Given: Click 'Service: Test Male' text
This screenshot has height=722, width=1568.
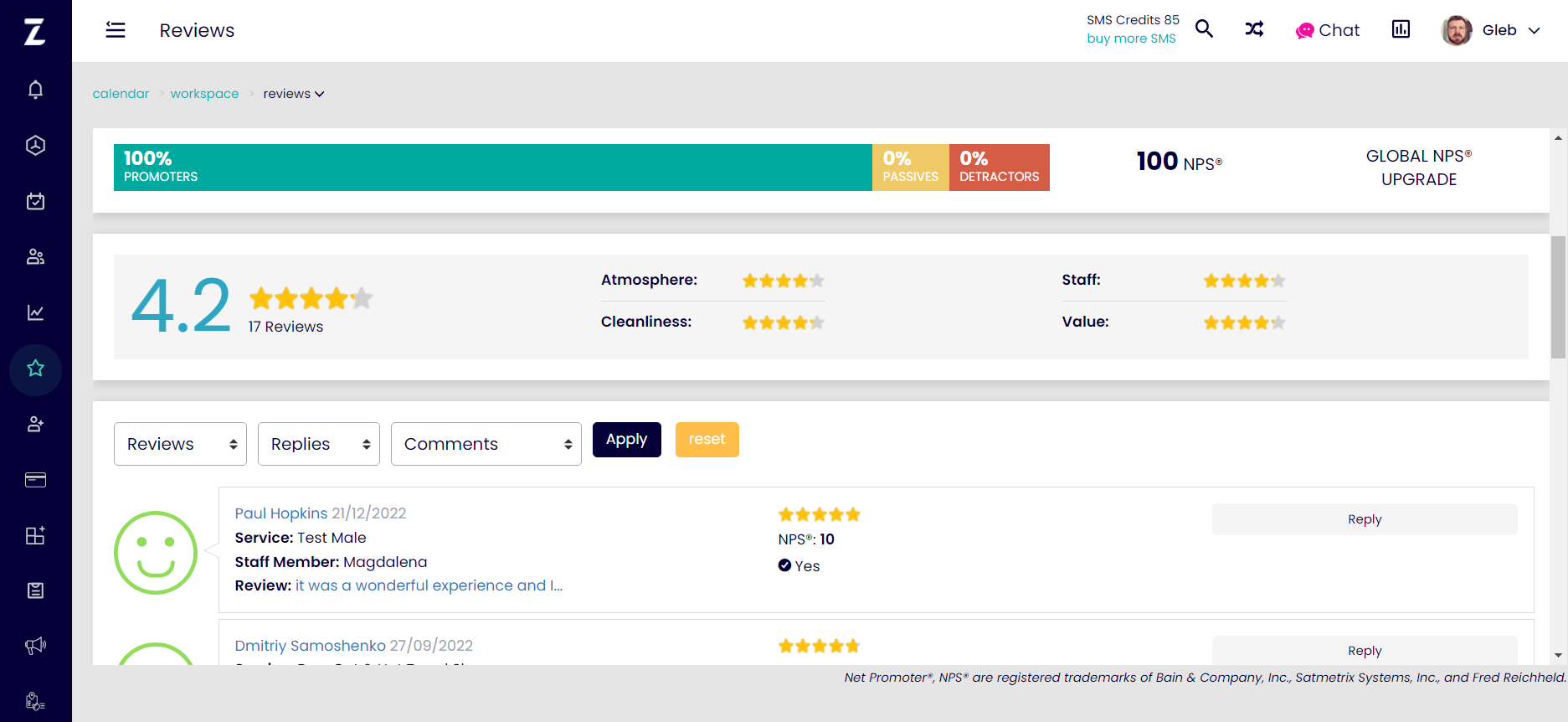Looking at the screenshot, I should click(301, 538).
